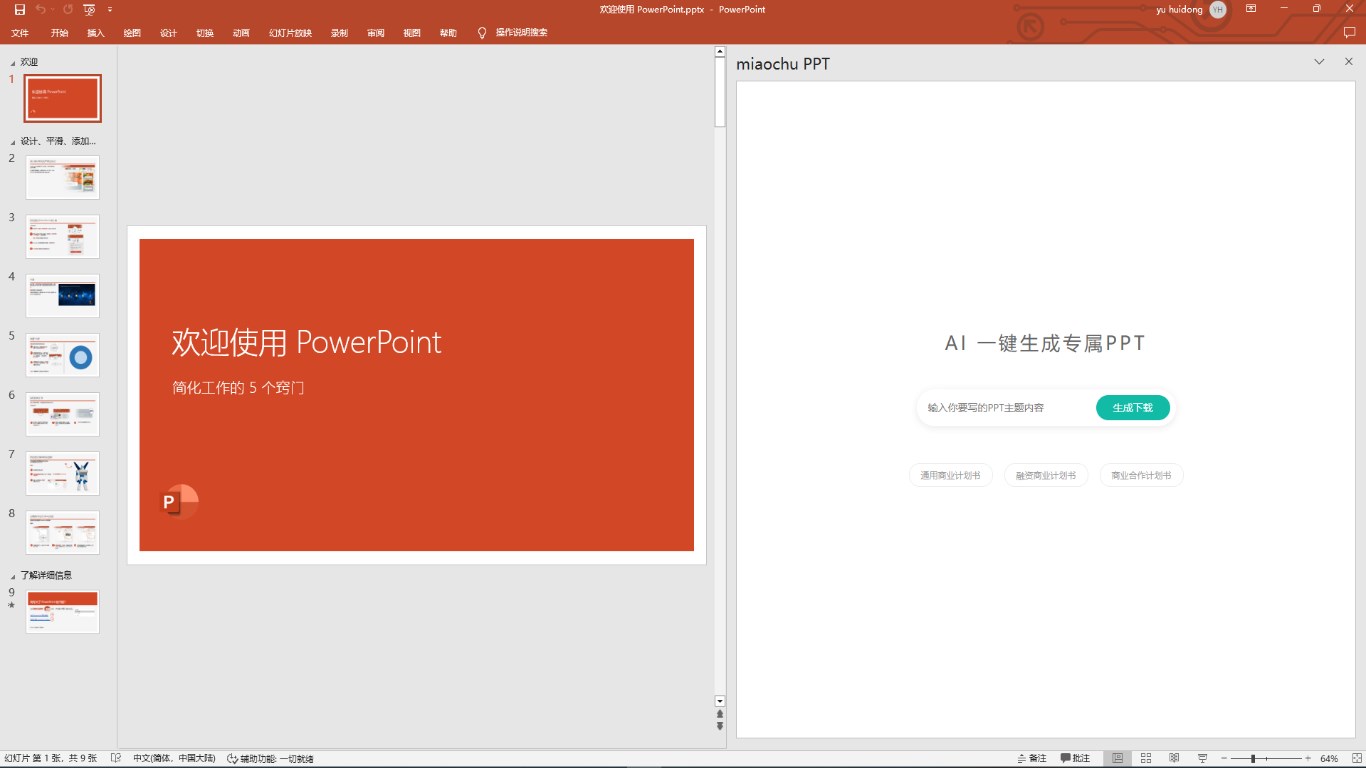Screen dimensions: 1366x768
Task: Click the zoom slider handle
Action: coord(1253,759)
